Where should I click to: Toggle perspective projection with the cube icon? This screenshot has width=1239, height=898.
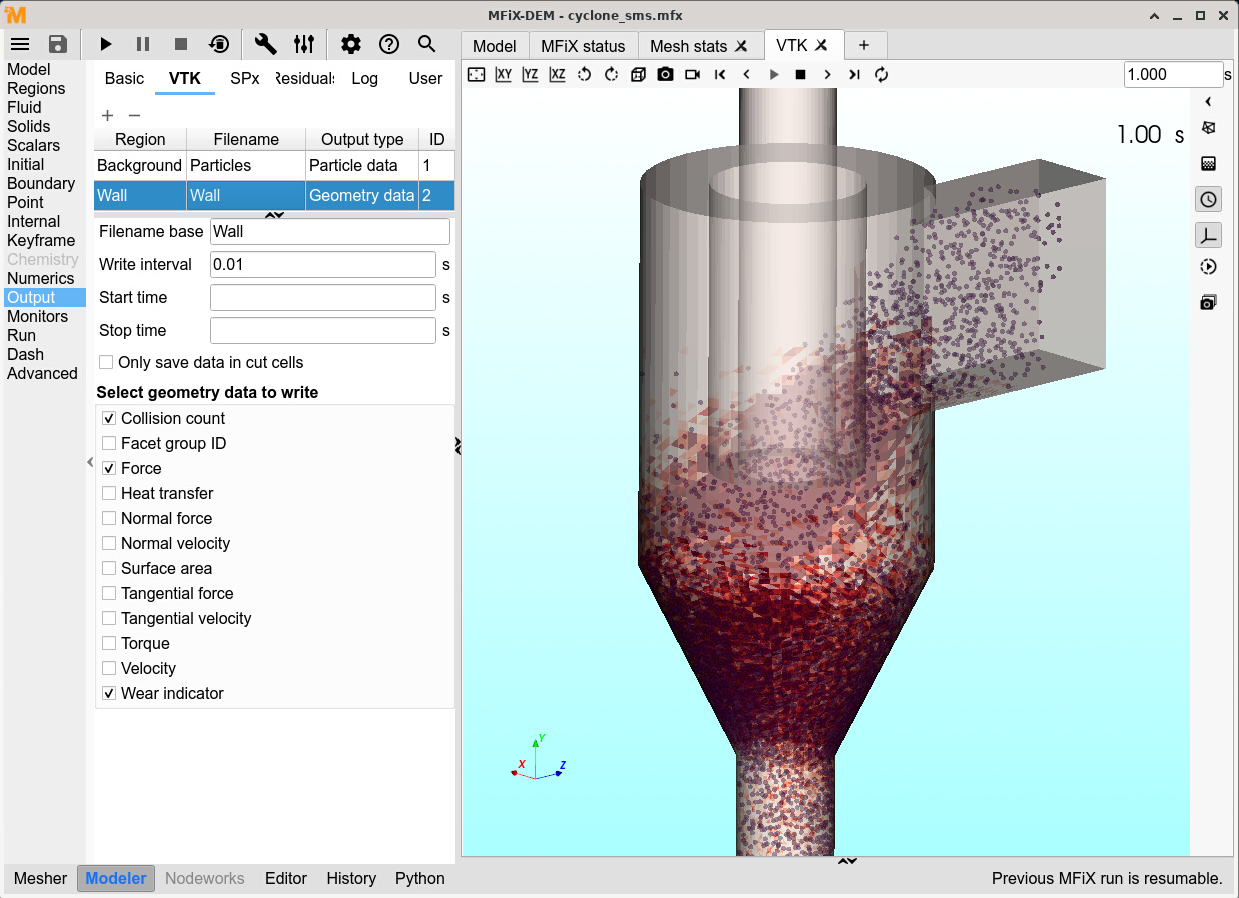coord(638,74)
